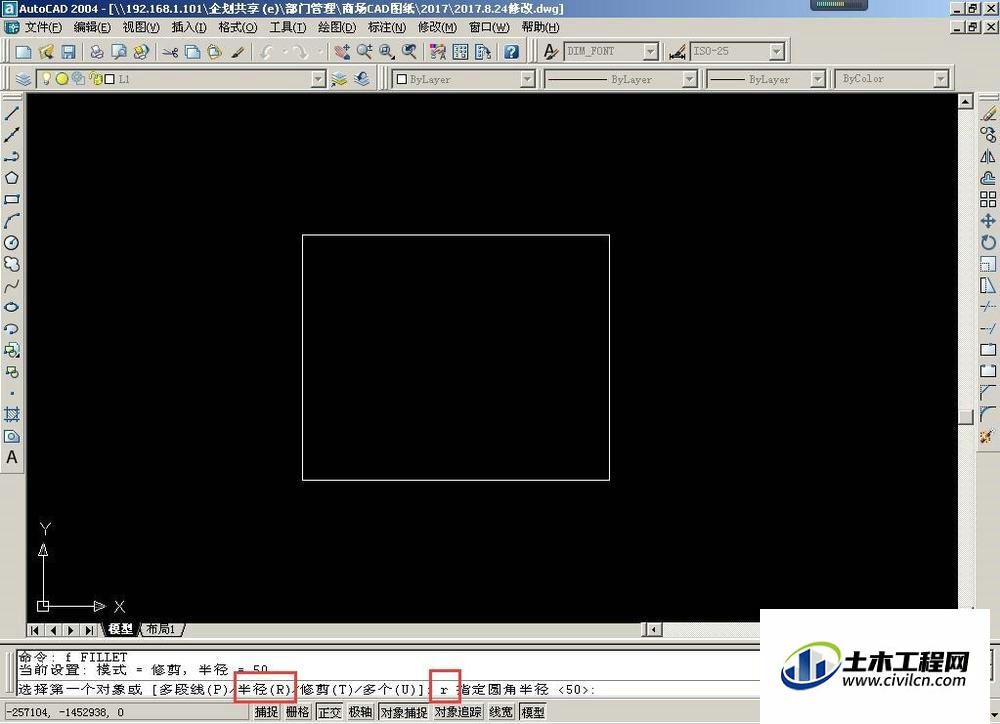The width and height of the screenshot is (1000, 724).
Task: Click the Scale tool
Action: [x=988, y=264]
